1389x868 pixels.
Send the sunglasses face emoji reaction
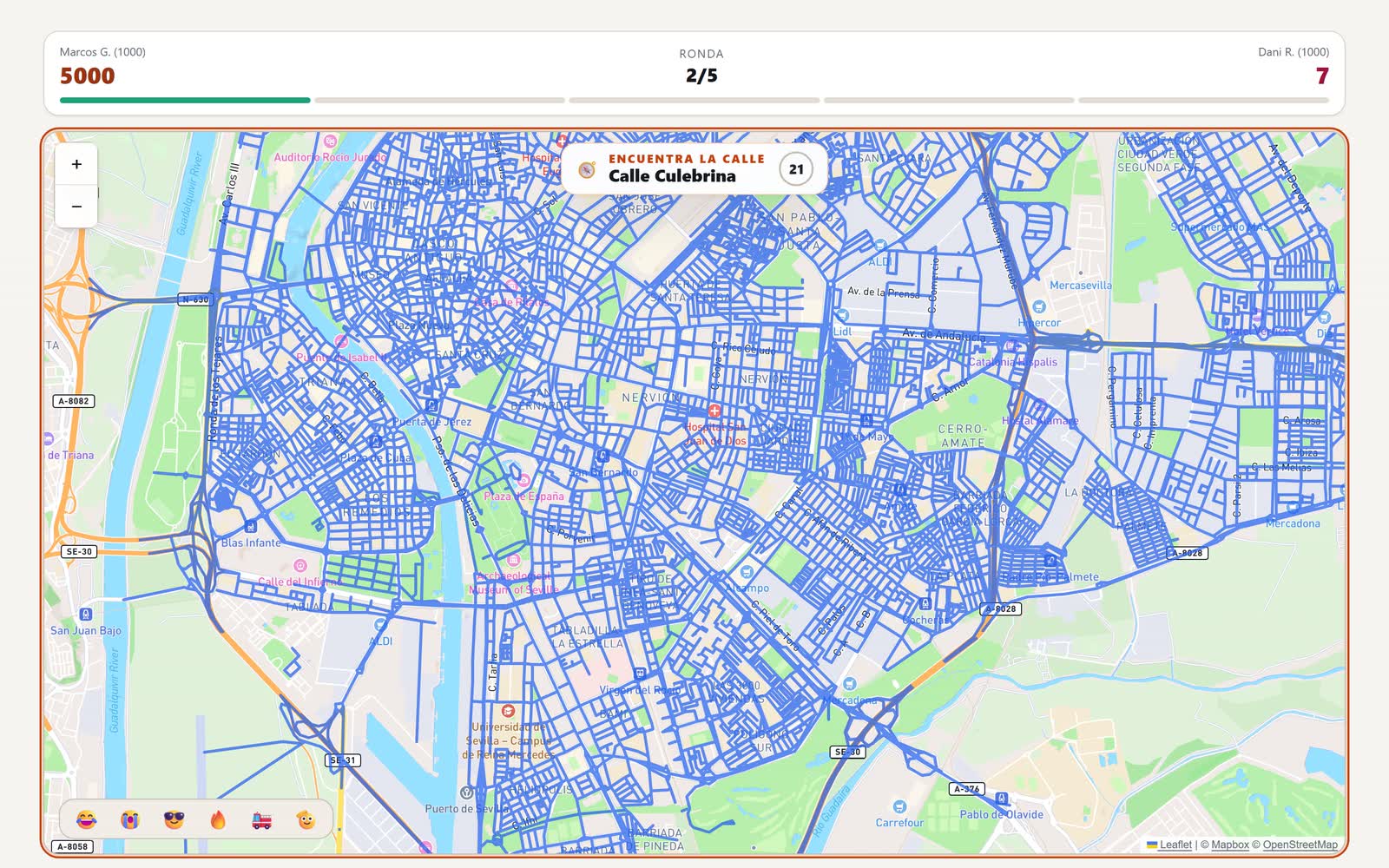174,819
